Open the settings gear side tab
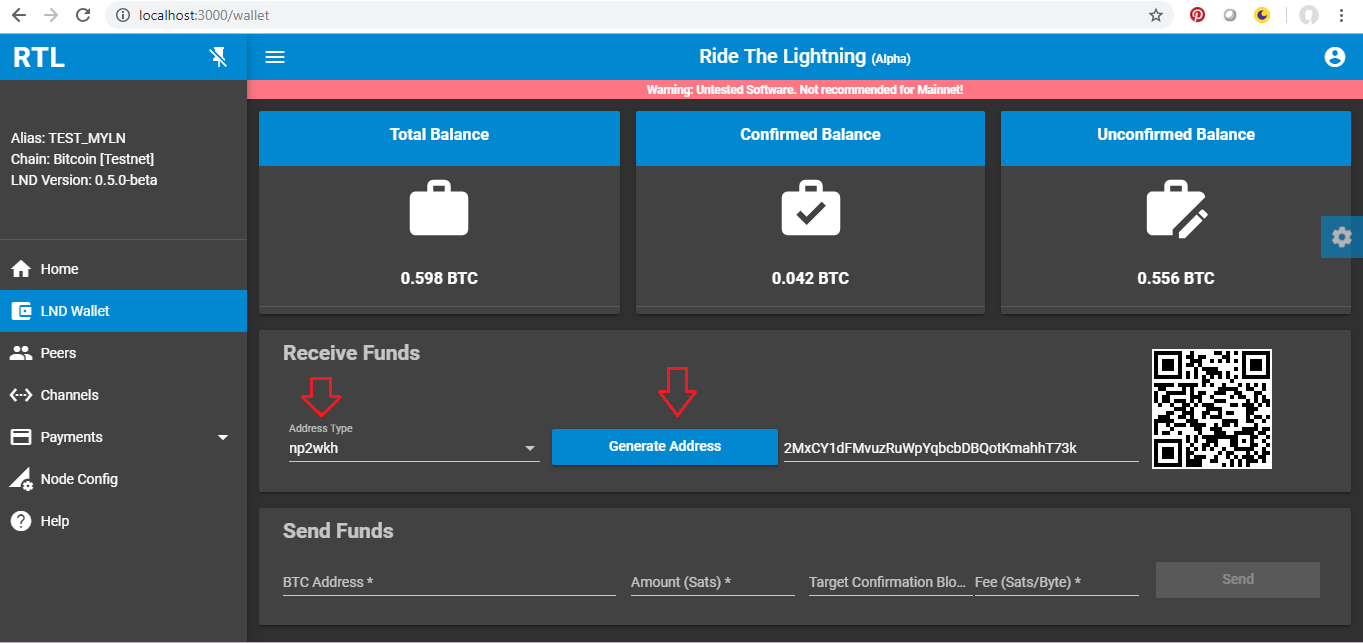The image size is (1363, 643). pyautogui.click(x=1341, y=237)
